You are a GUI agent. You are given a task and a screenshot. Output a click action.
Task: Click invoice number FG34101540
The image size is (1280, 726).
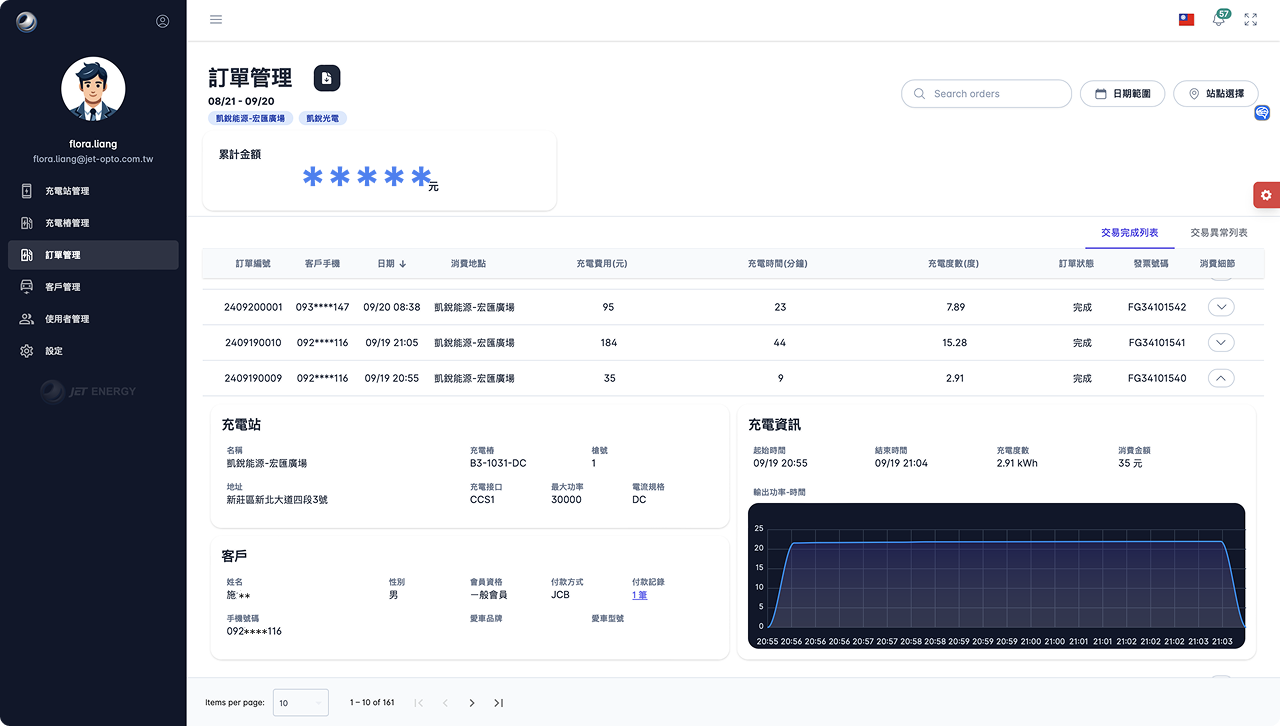(x=1157, y=379)
